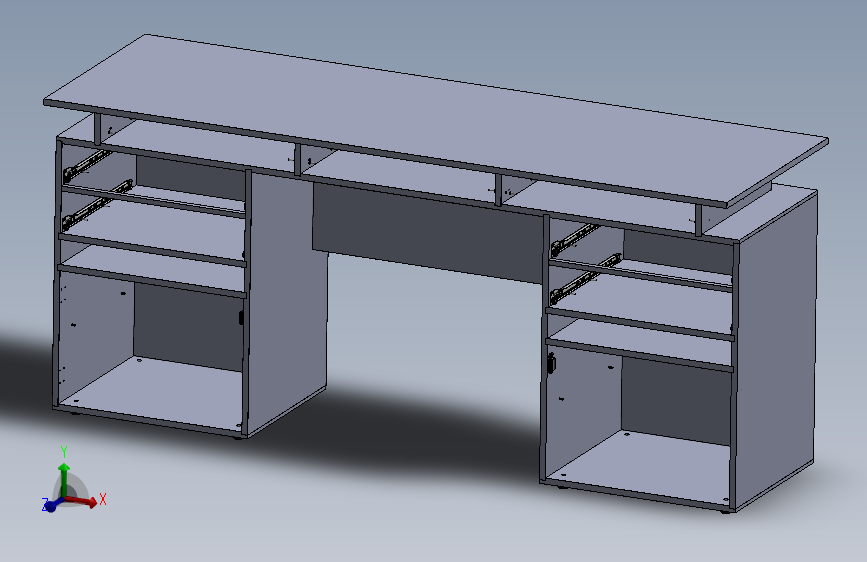Click the red X axis of the orientation triad
This screenshot has height=562, width=867.
(x=84, y=501)
